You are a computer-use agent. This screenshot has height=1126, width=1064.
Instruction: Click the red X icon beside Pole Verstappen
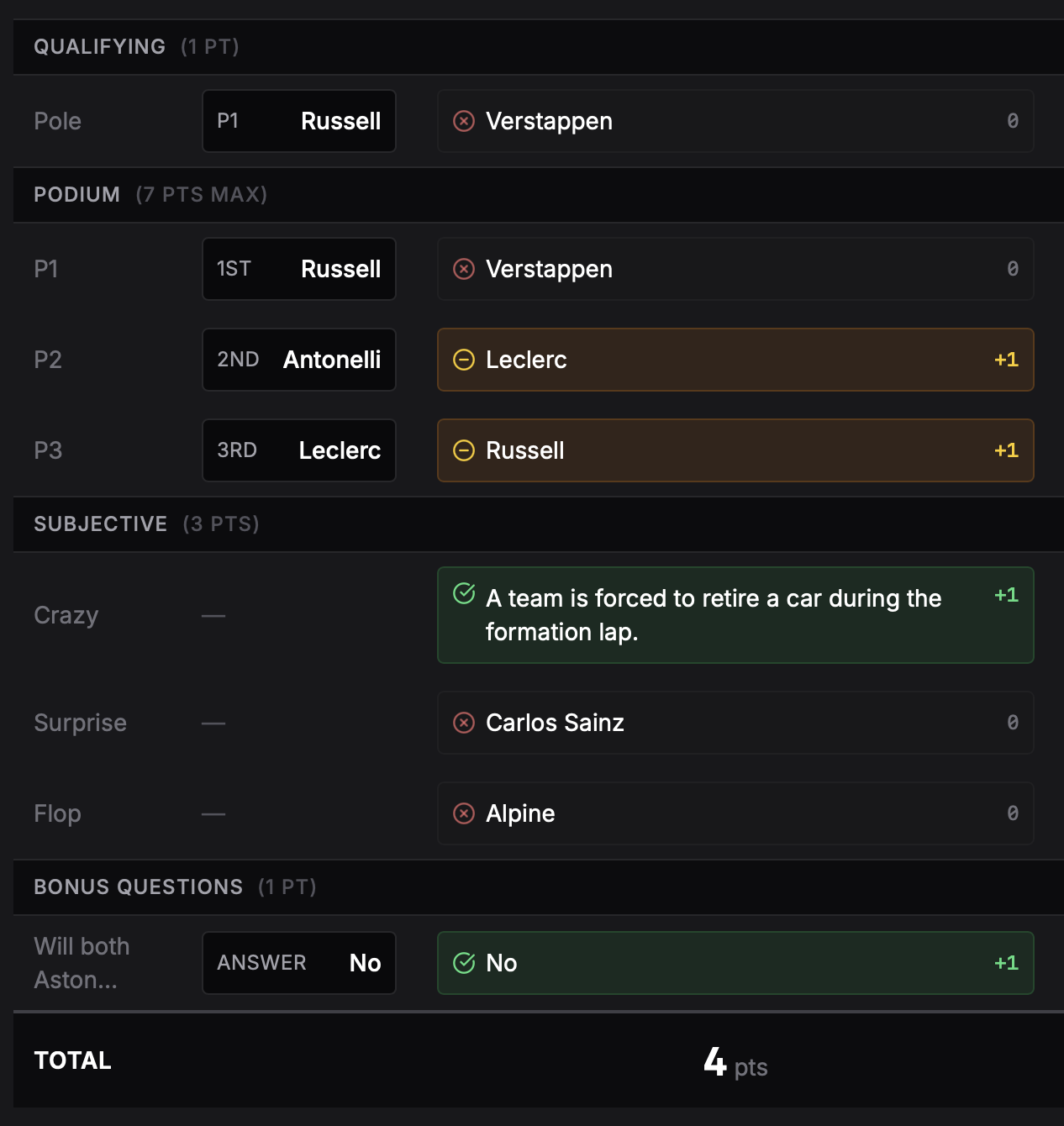(x=464, y=121)
